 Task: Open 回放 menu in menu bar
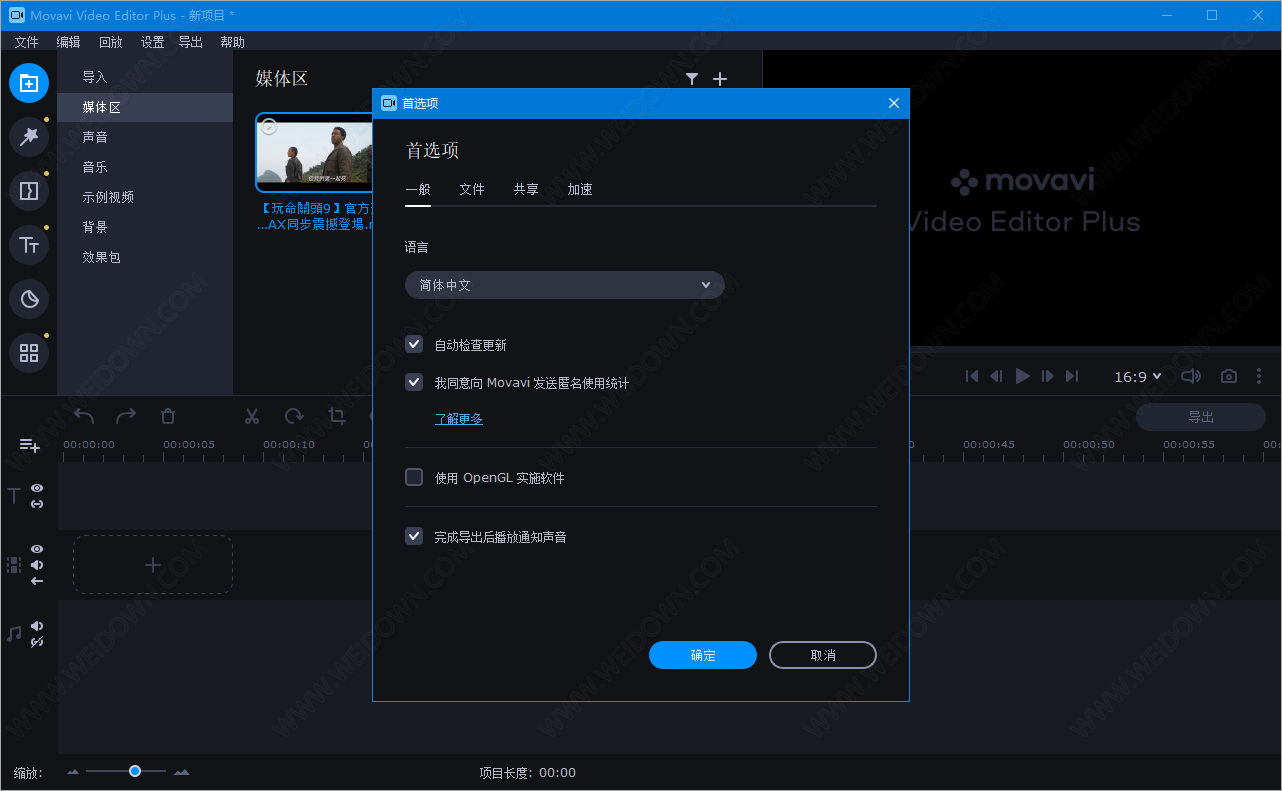click(111, 42)
